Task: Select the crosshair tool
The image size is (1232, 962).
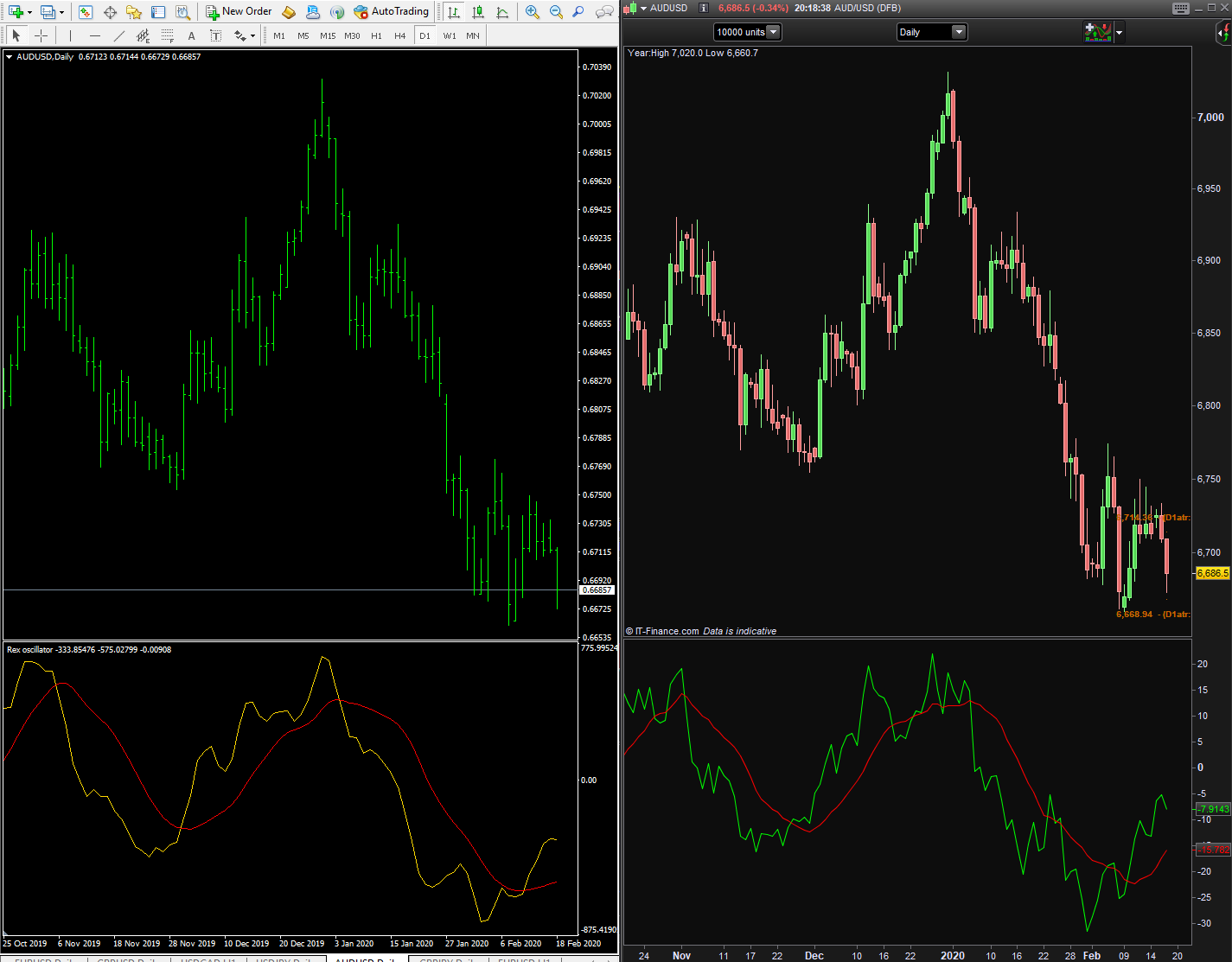Action: [40, 35]
